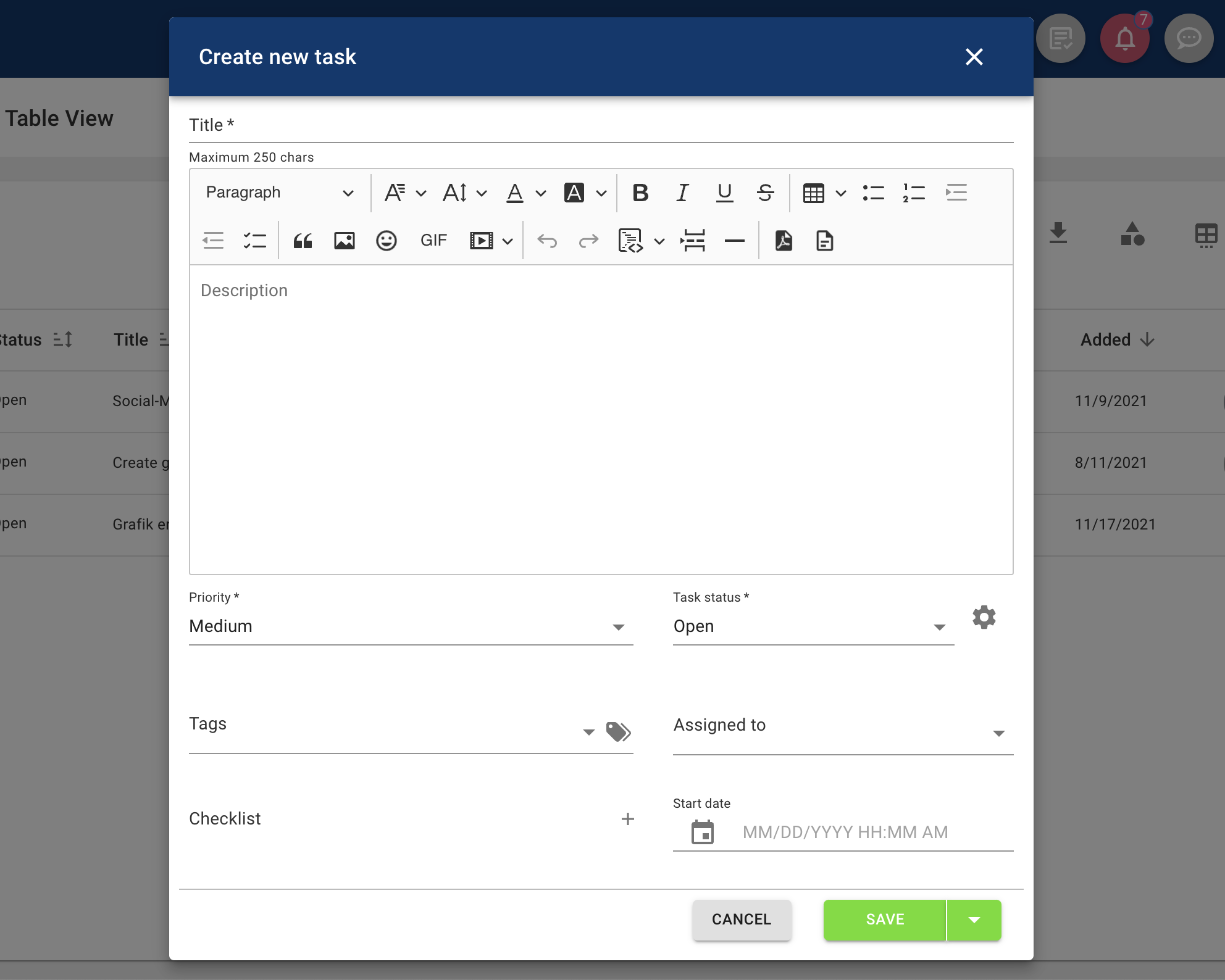Screen dimensions: 1225x980
Task: Insert a GIF
Action: [434, 241]
